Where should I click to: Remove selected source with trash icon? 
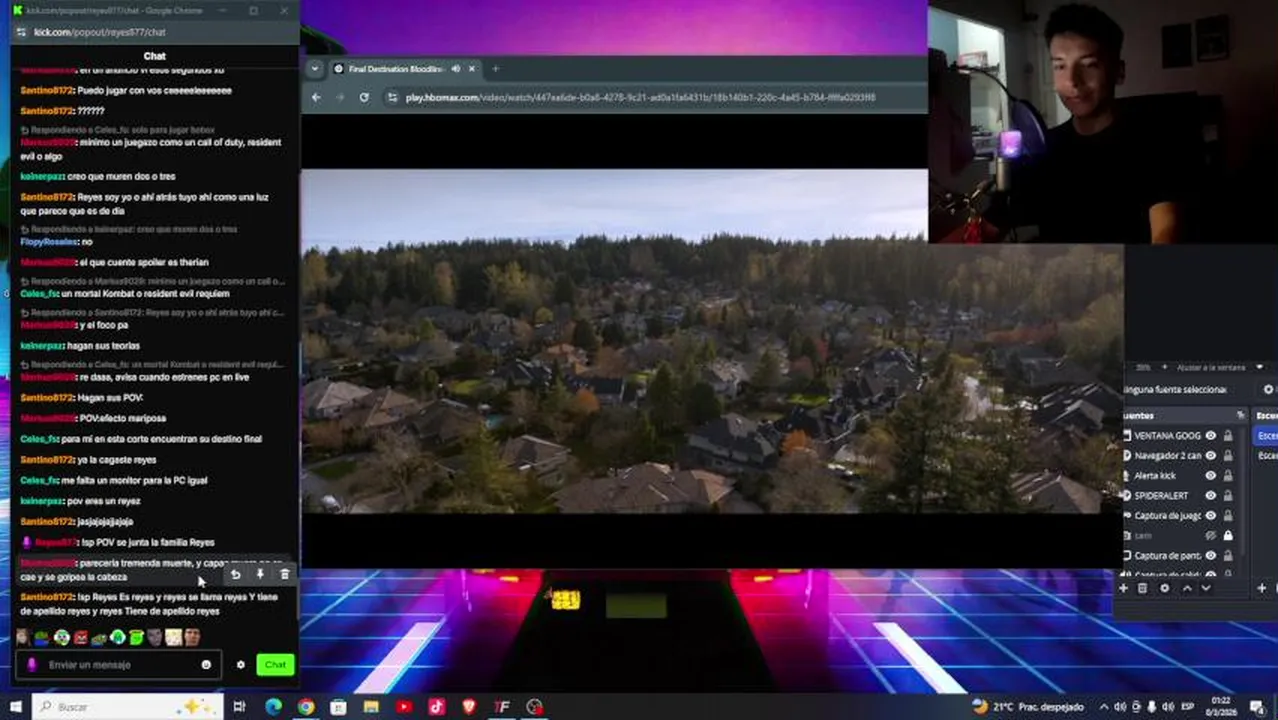pos(1143,588)
